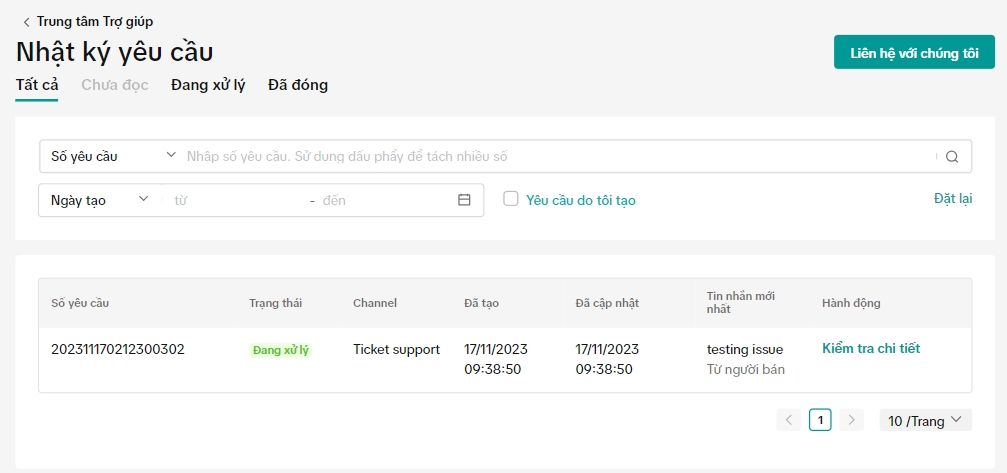This screenshot has height=473, width=1007.
Task: Click the request number search input field
Action: pyautogui.click(x=555, y=156)
